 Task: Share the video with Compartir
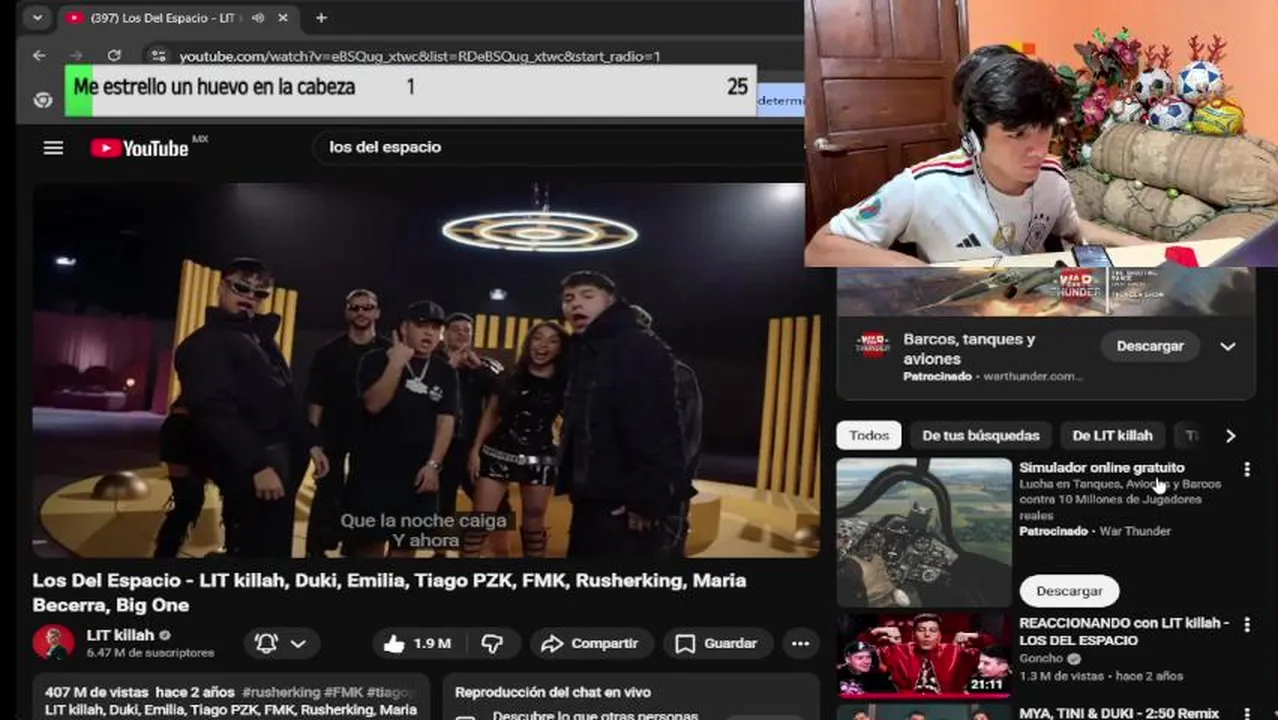(x=591, y=644)
